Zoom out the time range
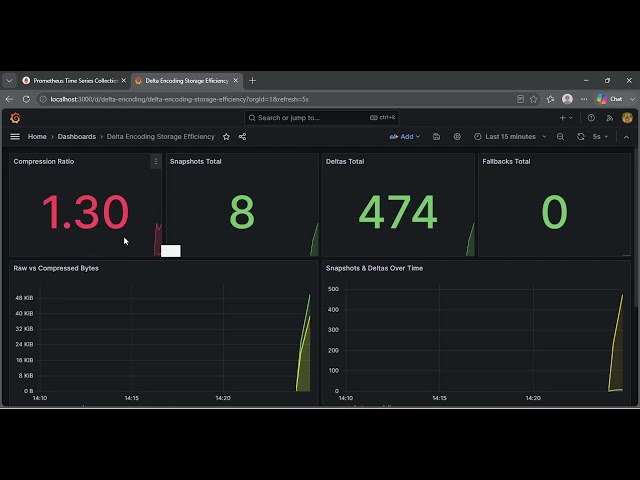The width and height of the screenshot is (640, 480). click(x=560, y=137)
